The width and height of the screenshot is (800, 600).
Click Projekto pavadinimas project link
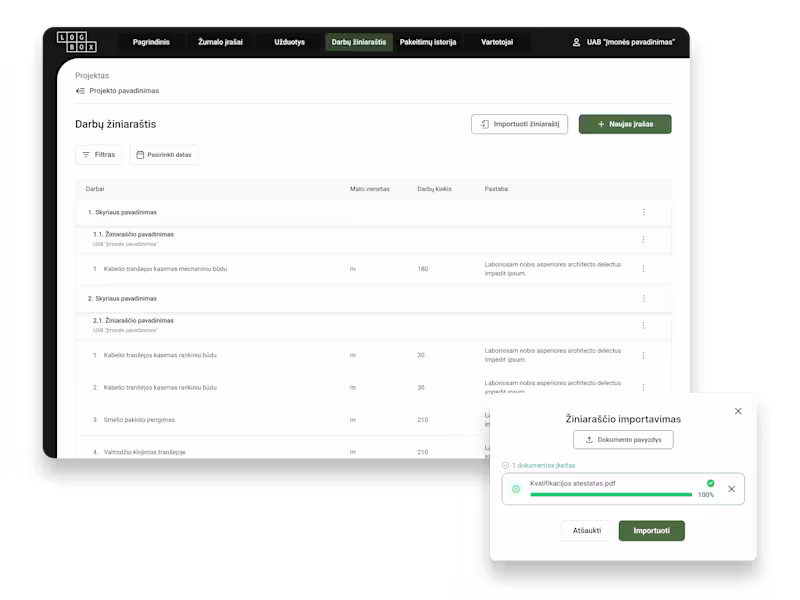tap(124, 91)
